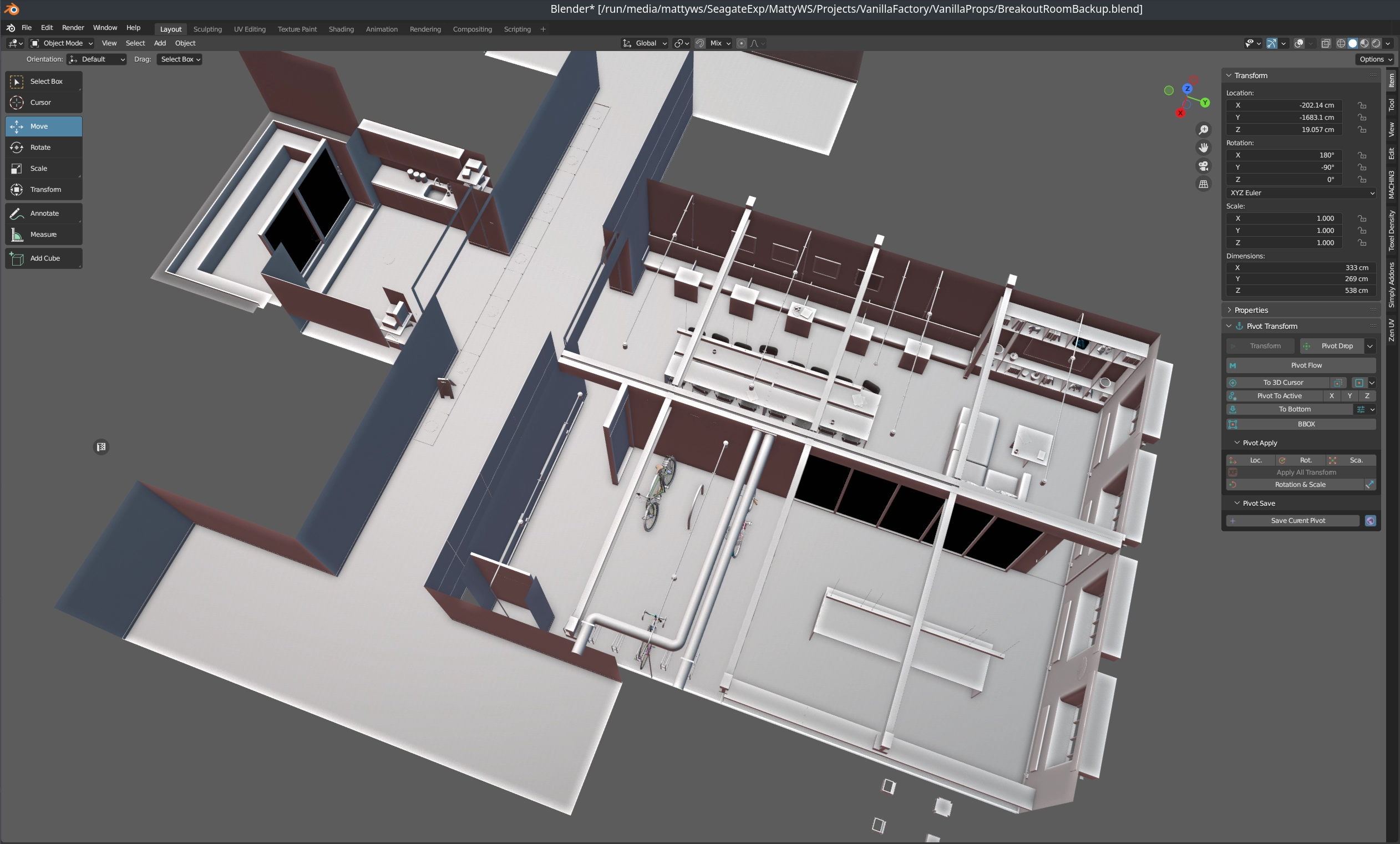The width and height of the screenshot is (1400, 844).
Task: Pick the Annotate tool
Action: tap(43, 213)
